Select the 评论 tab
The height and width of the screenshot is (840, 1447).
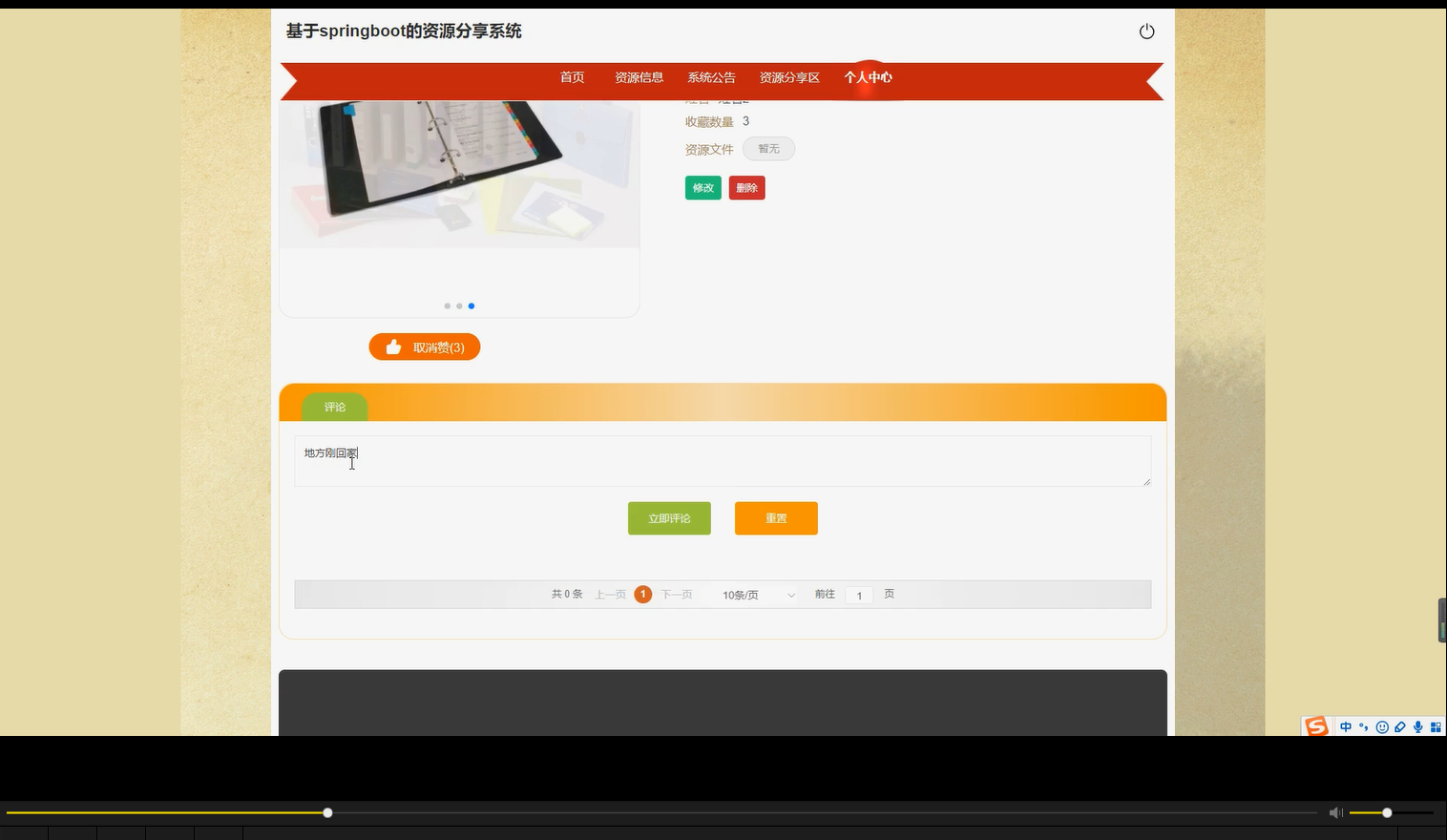coord(335,407)
